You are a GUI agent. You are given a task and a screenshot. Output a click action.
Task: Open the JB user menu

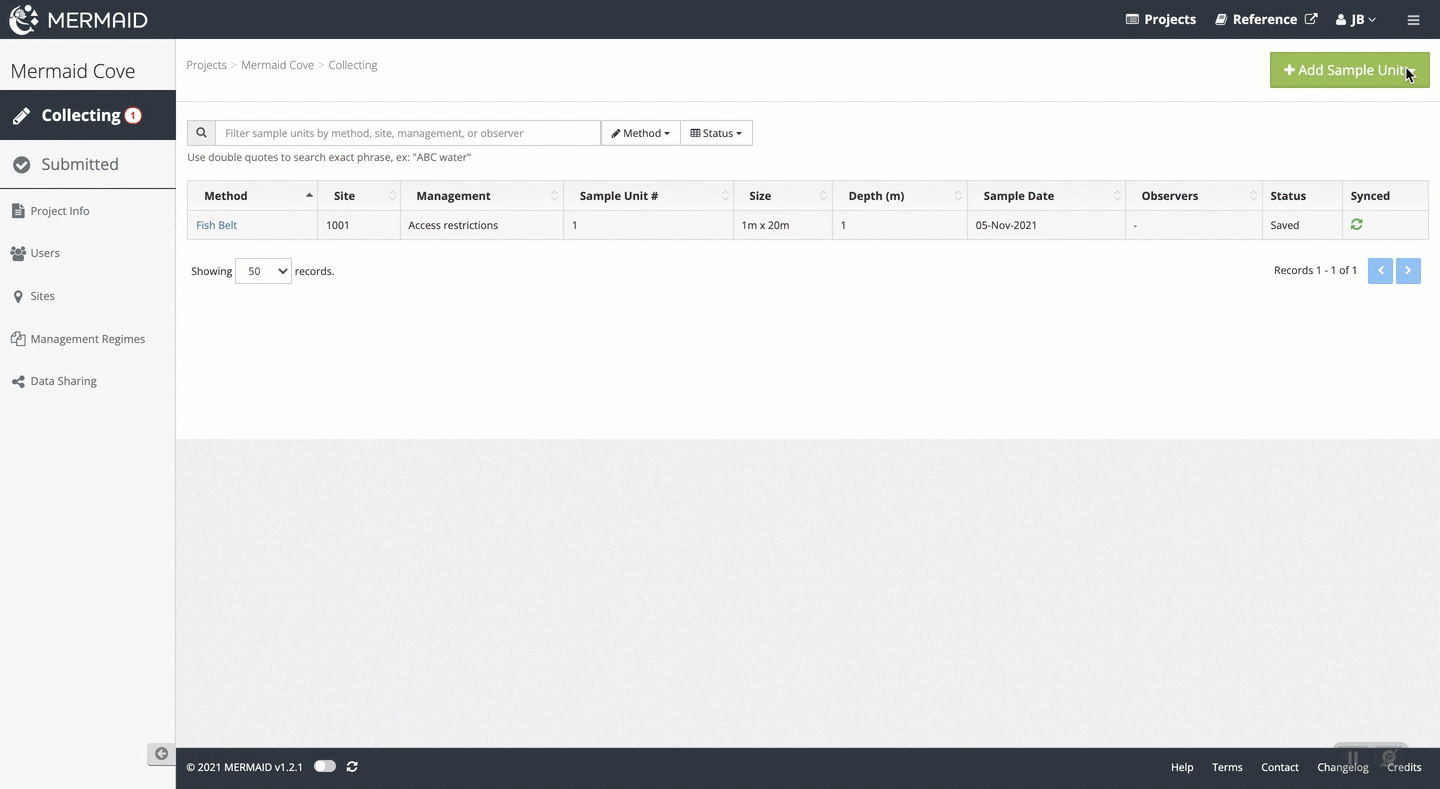(x=1356, y=20)
